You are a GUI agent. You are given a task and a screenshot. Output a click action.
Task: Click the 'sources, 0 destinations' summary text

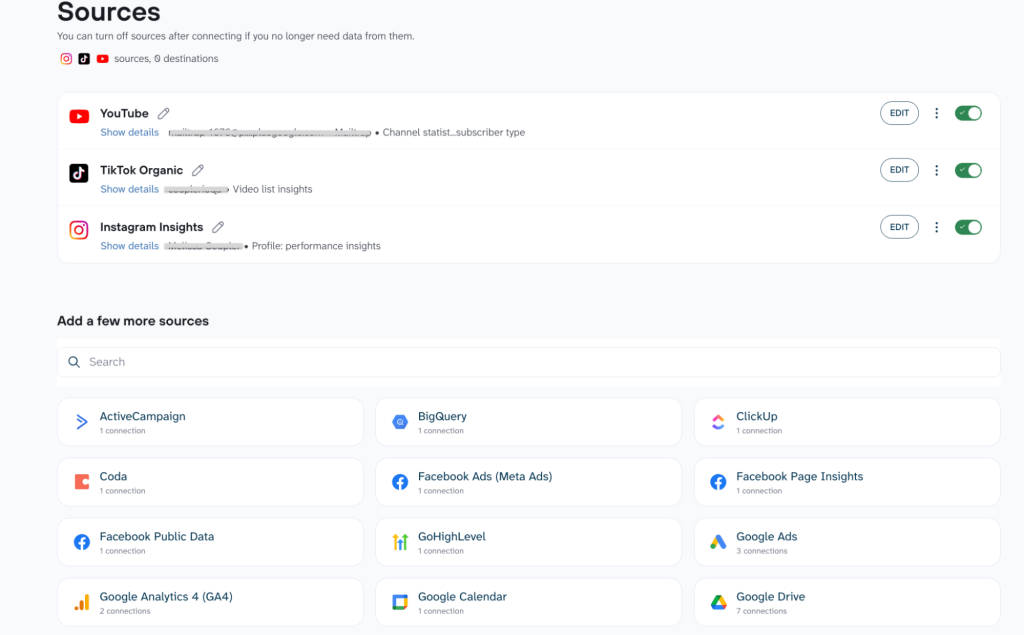(166, 59)
